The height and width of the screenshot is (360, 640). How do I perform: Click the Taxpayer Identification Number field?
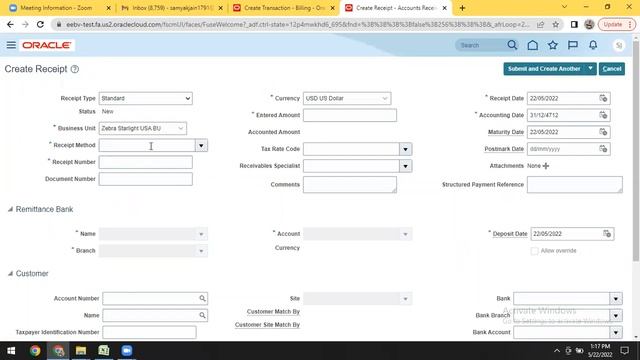pyautogui.click(x=149, y=332)
